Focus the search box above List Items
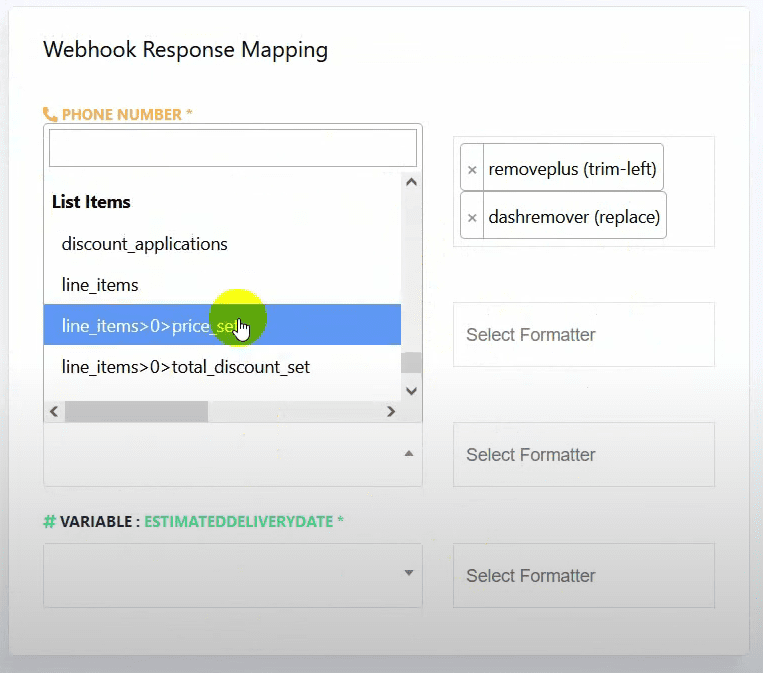 [232, 148]
